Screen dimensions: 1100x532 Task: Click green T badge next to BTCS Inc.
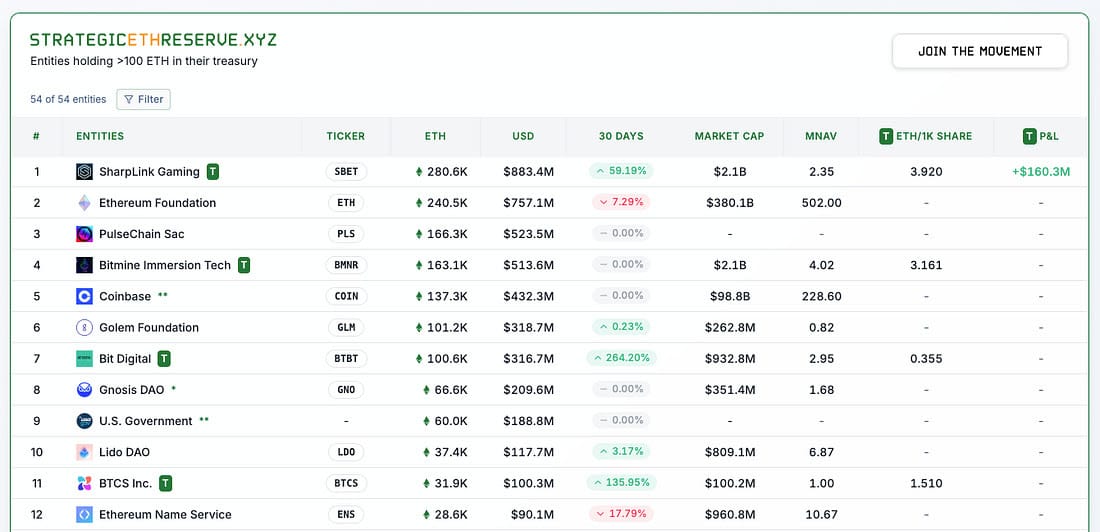coord(166,483)
